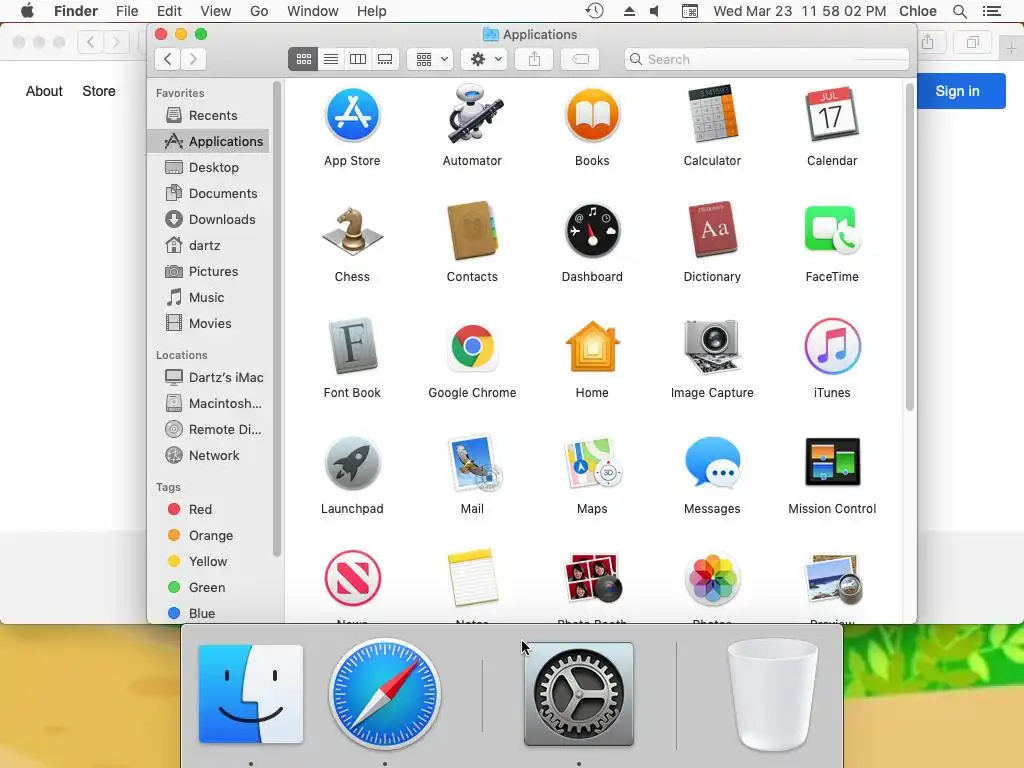Select the Image Capture app
Screen dimensions: 1024x768
[x=712, y=347]
